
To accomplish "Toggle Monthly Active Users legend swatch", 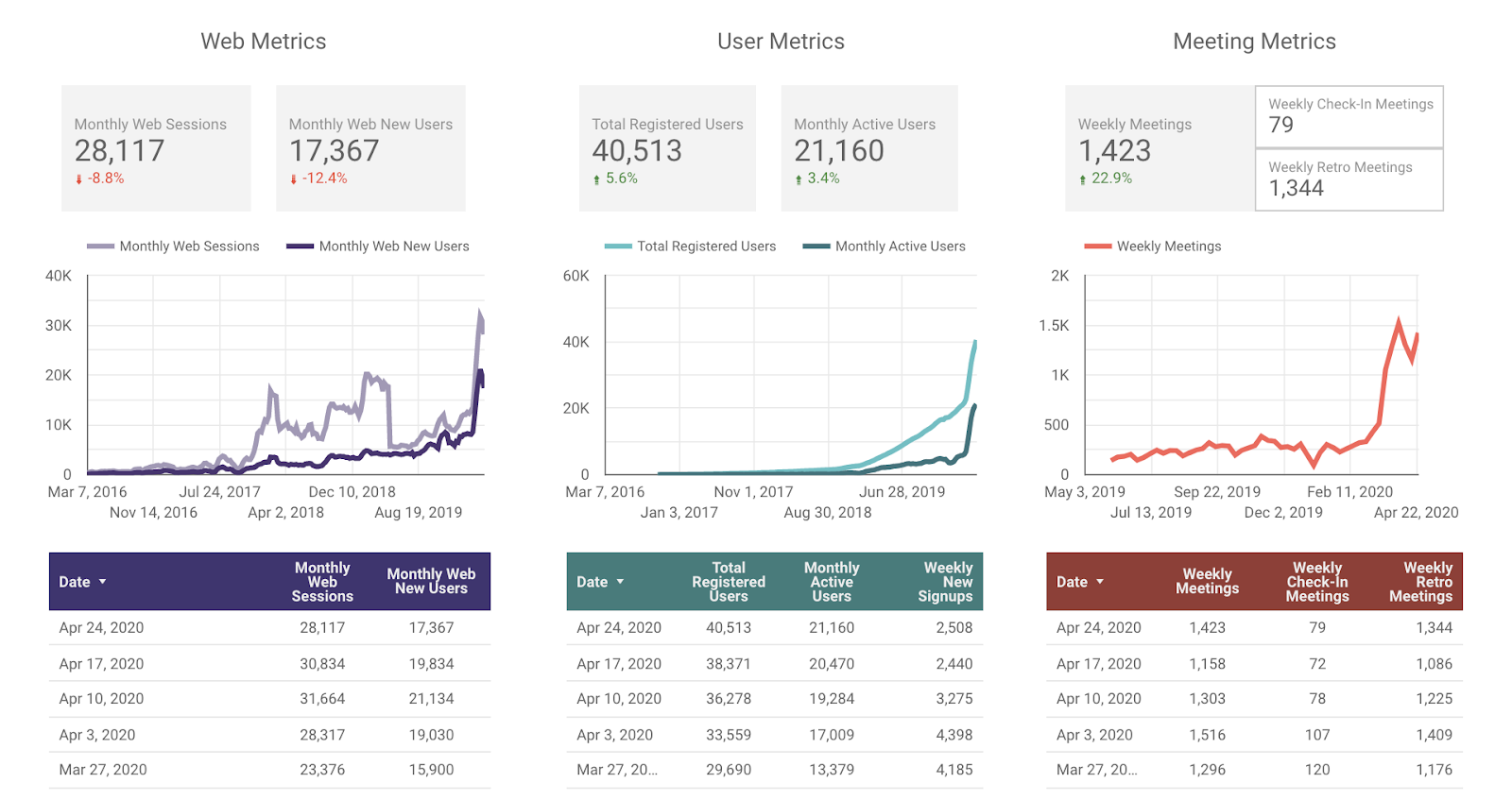I will coord(816,247).
